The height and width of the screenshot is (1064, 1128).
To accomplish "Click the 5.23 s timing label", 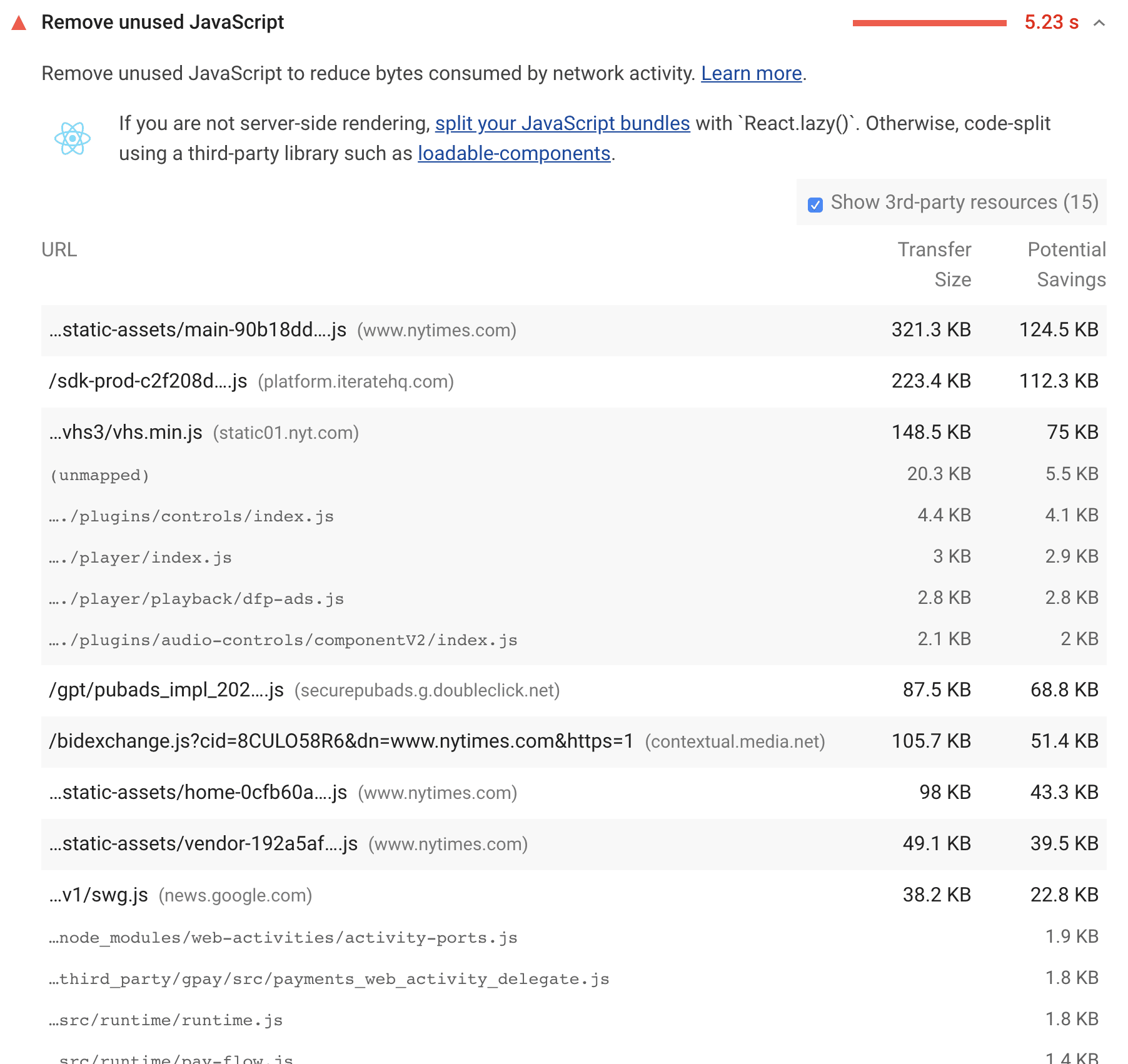I will click(1051, 23).
